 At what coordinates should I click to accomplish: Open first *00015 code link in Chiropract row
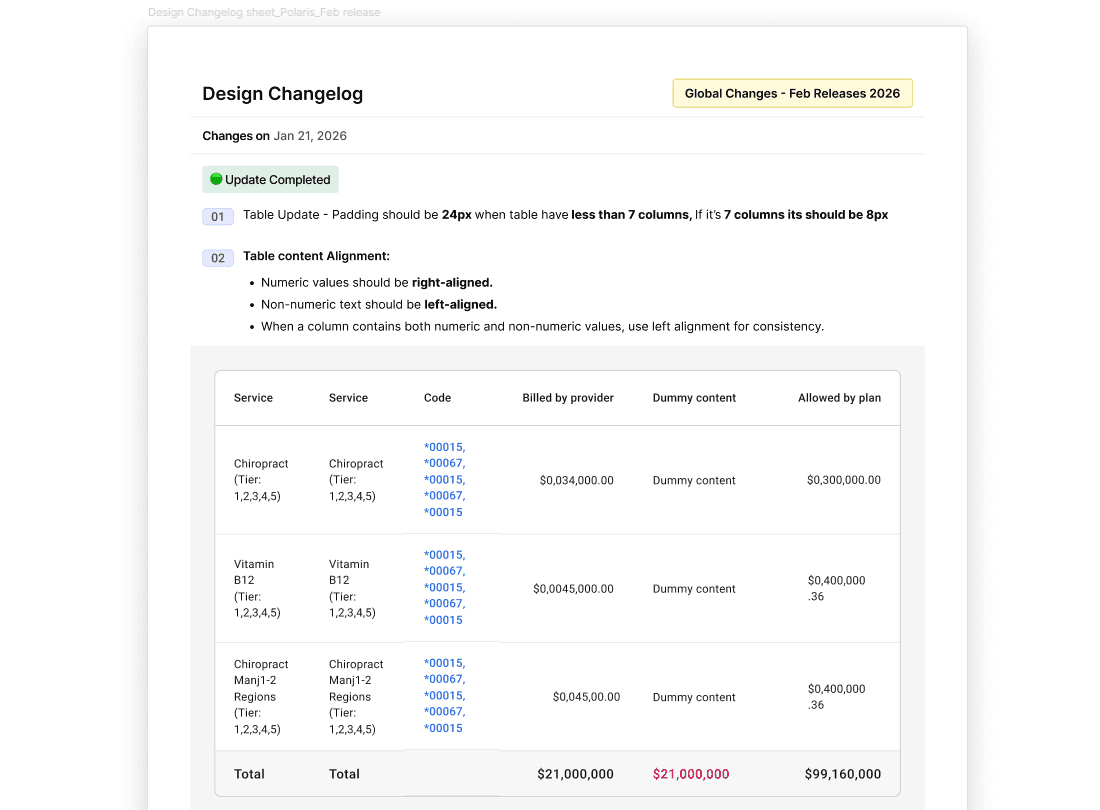[x=444, y=447]
